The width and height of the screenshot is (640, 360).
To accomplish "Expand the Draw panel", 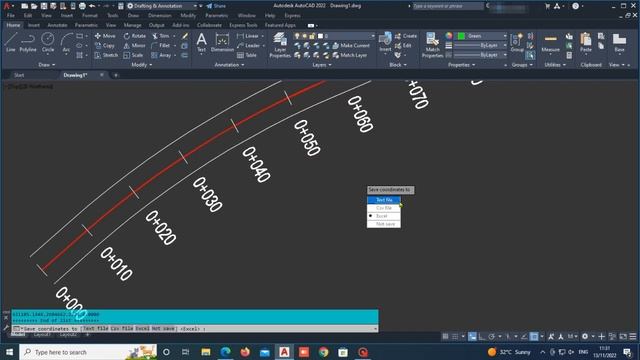I will click(47, 65).
